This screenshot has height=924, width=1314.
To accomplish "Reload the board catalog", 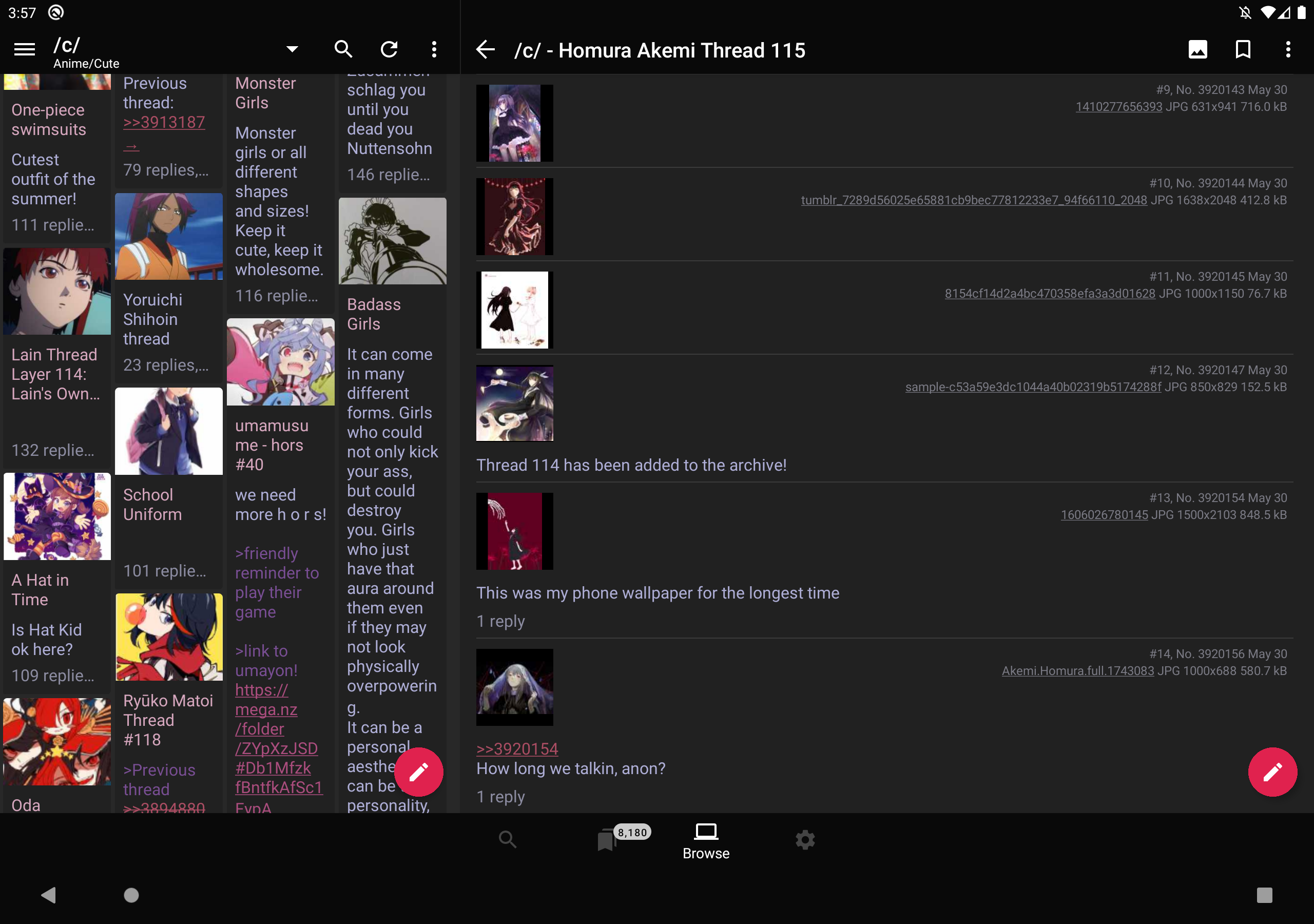I will [x=389, y=50].
